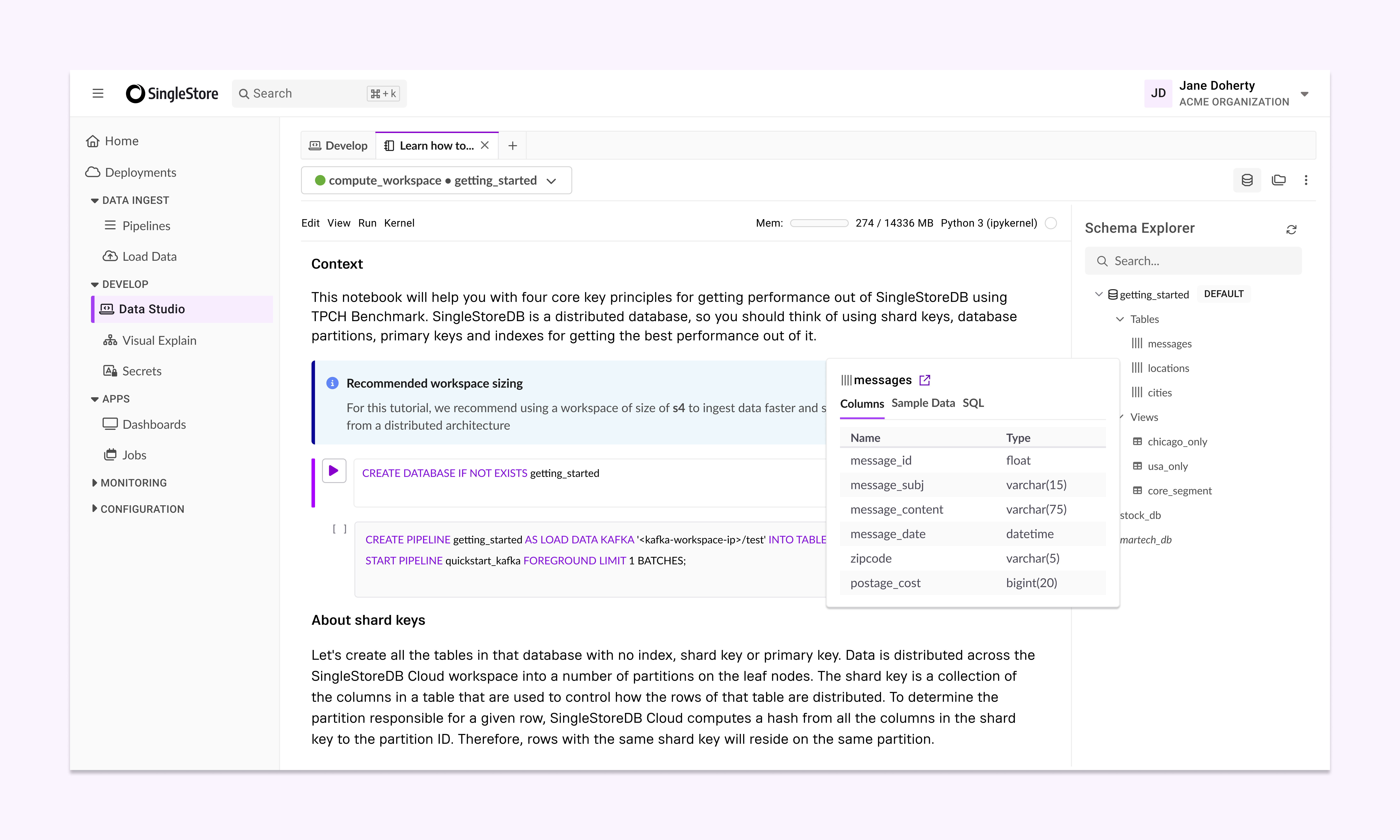Screen dimensions: 1400x840
Task: Toggle the database panel icon top right
Action: 1247,180
